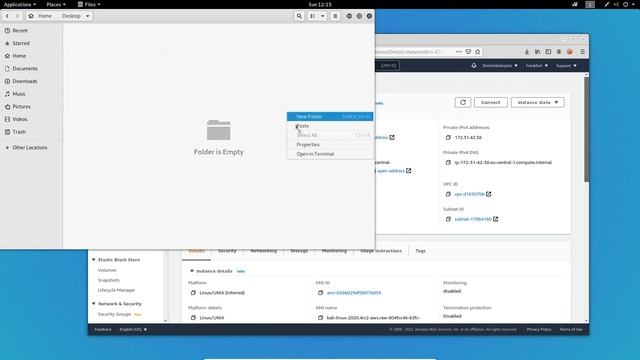Viewport: 640px width, 360px height.
Task: Copy the VPC ID value
Action: 448,194
